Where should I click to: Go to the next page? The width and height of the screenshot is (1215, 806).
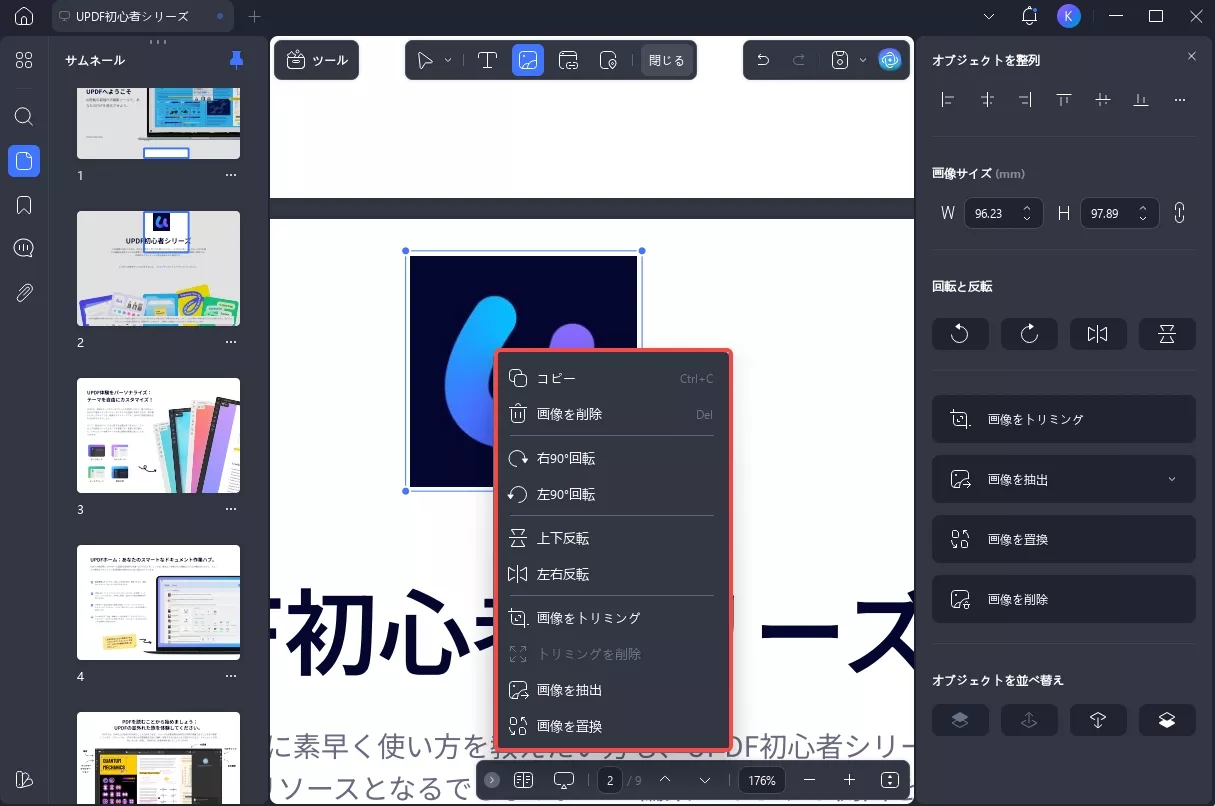point(705,780)
